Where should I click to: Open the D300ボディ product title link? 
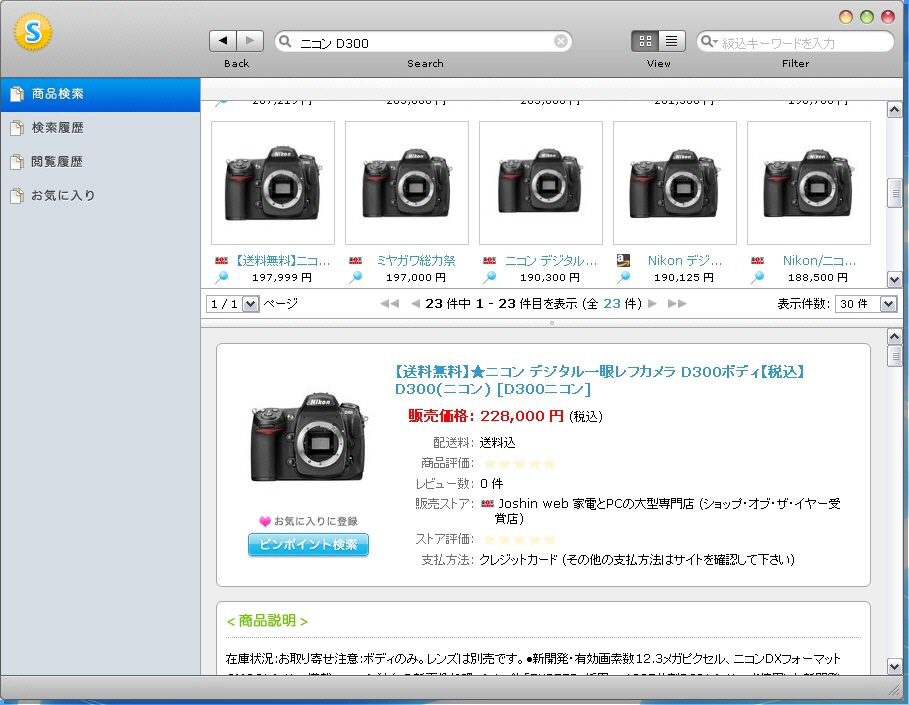599,380
